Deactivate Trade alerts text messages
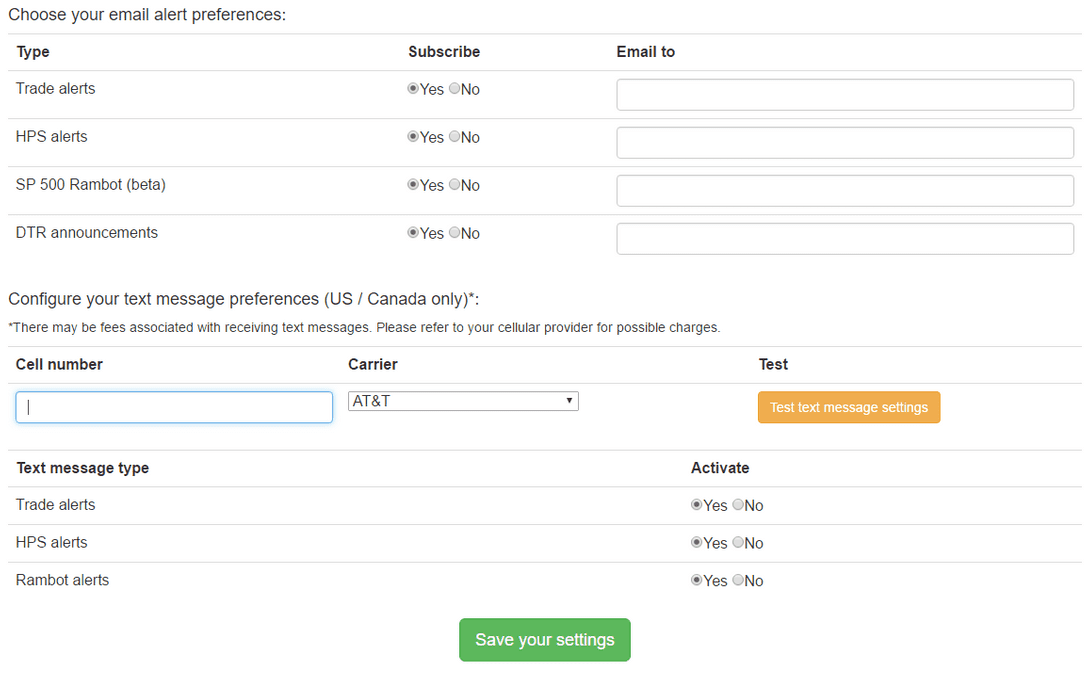Viewport: 1088px width, 678px height. pyautogui.click(x=738, y=505)
